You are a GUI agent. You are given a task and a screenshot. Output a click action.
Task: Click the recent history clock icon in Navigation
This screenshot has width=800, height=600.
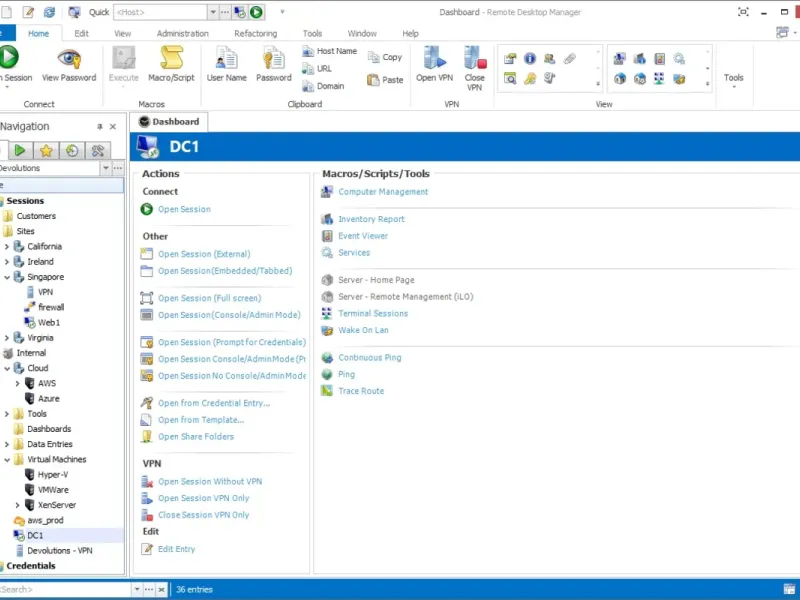(72, 150)
